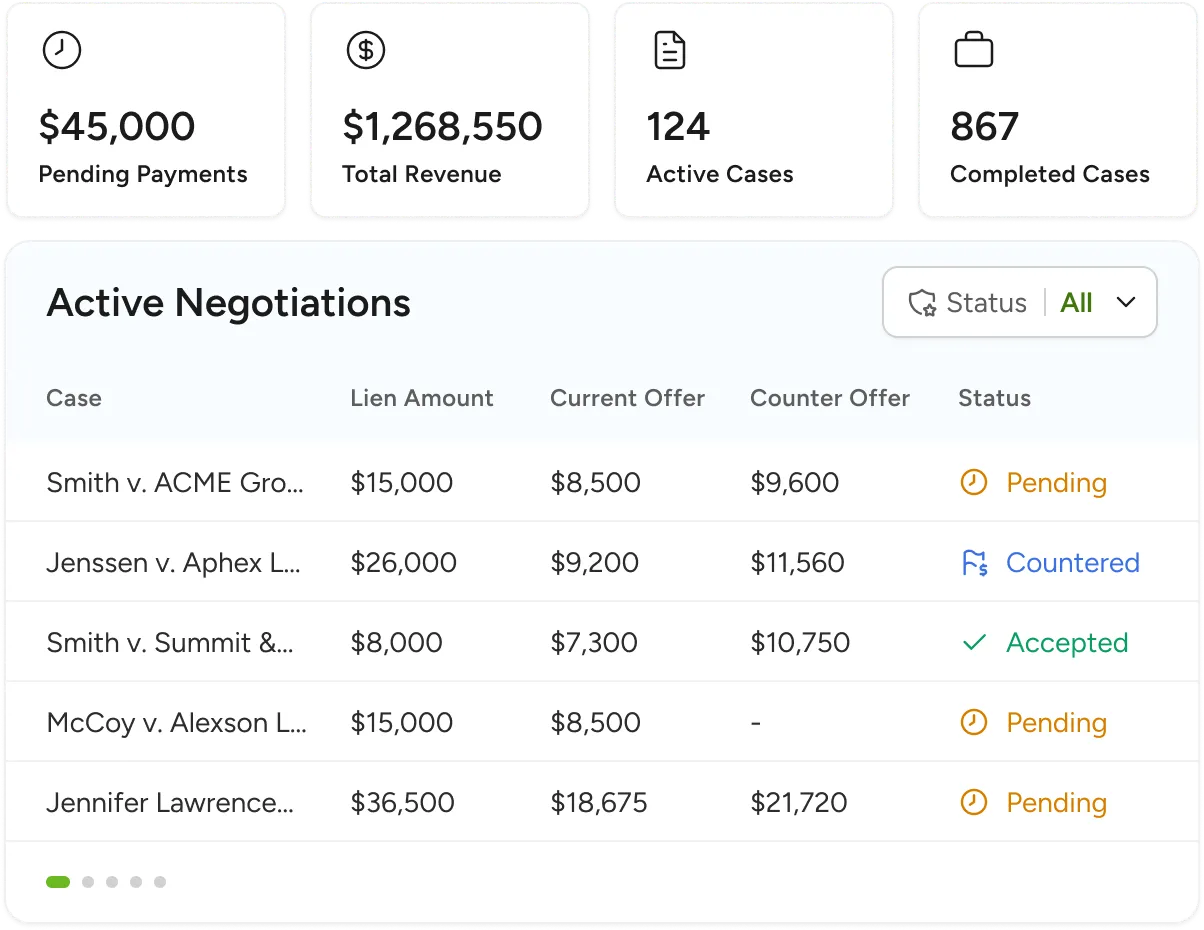
Task: Open the Status filter dropdown chevron
Action: 1126,302
